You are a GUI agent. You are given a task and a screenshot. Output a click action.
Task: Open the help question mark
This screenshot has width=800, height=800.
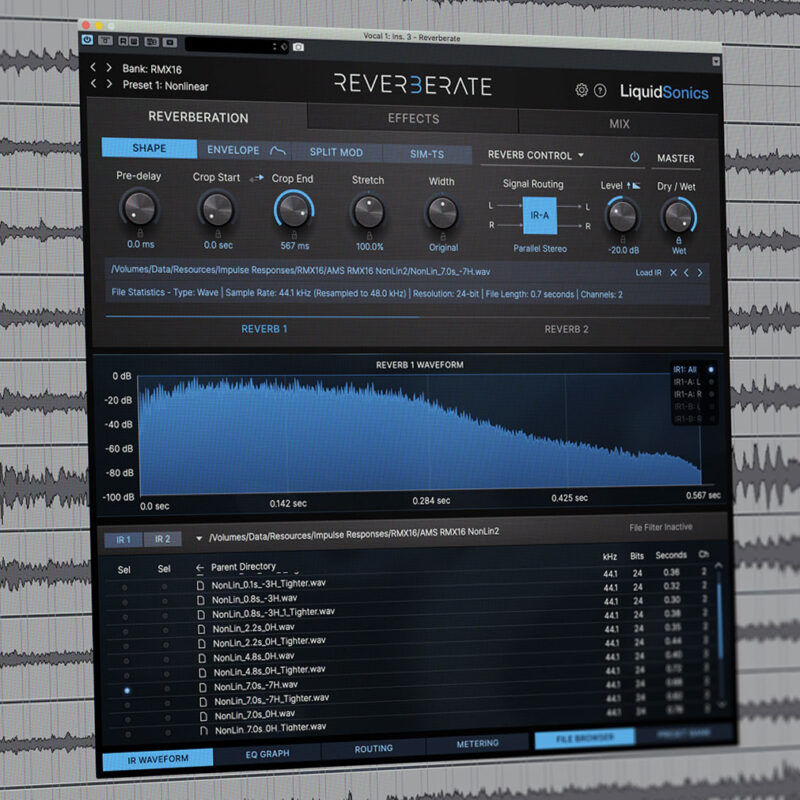tap(601, 91)
